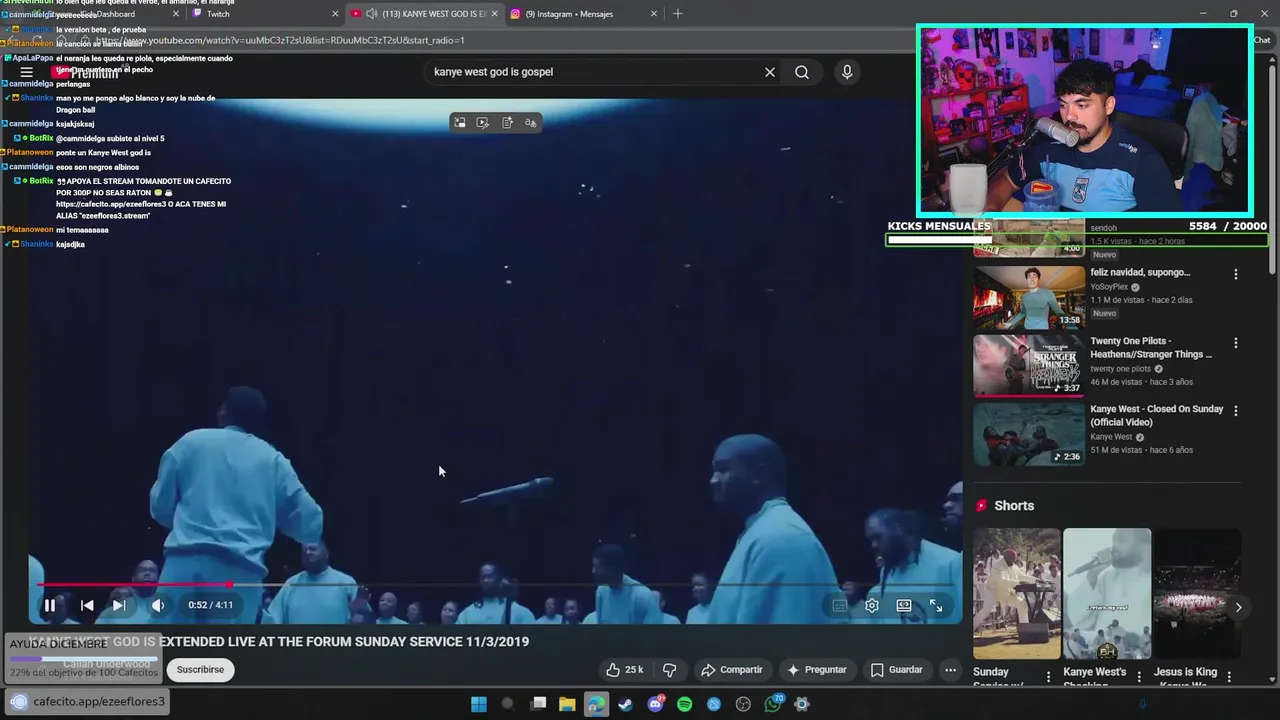Like the video with 25 k likes

(624, 670)
